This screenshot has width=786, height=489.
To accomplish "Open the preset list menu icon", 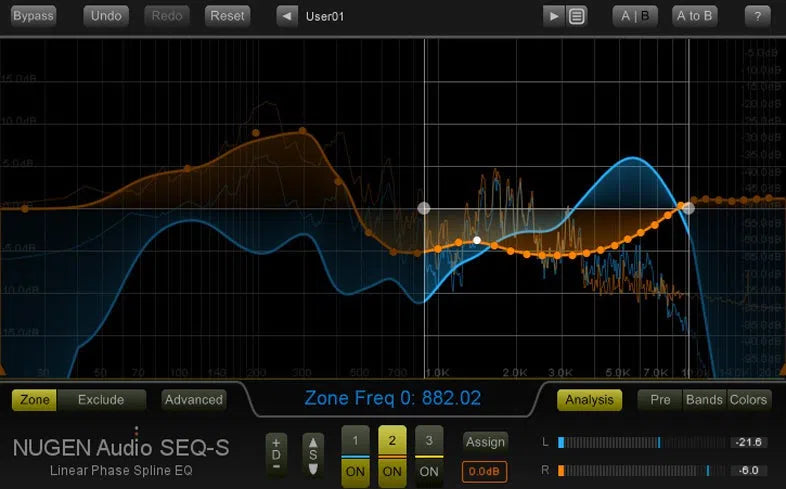I will click(576, 17).
